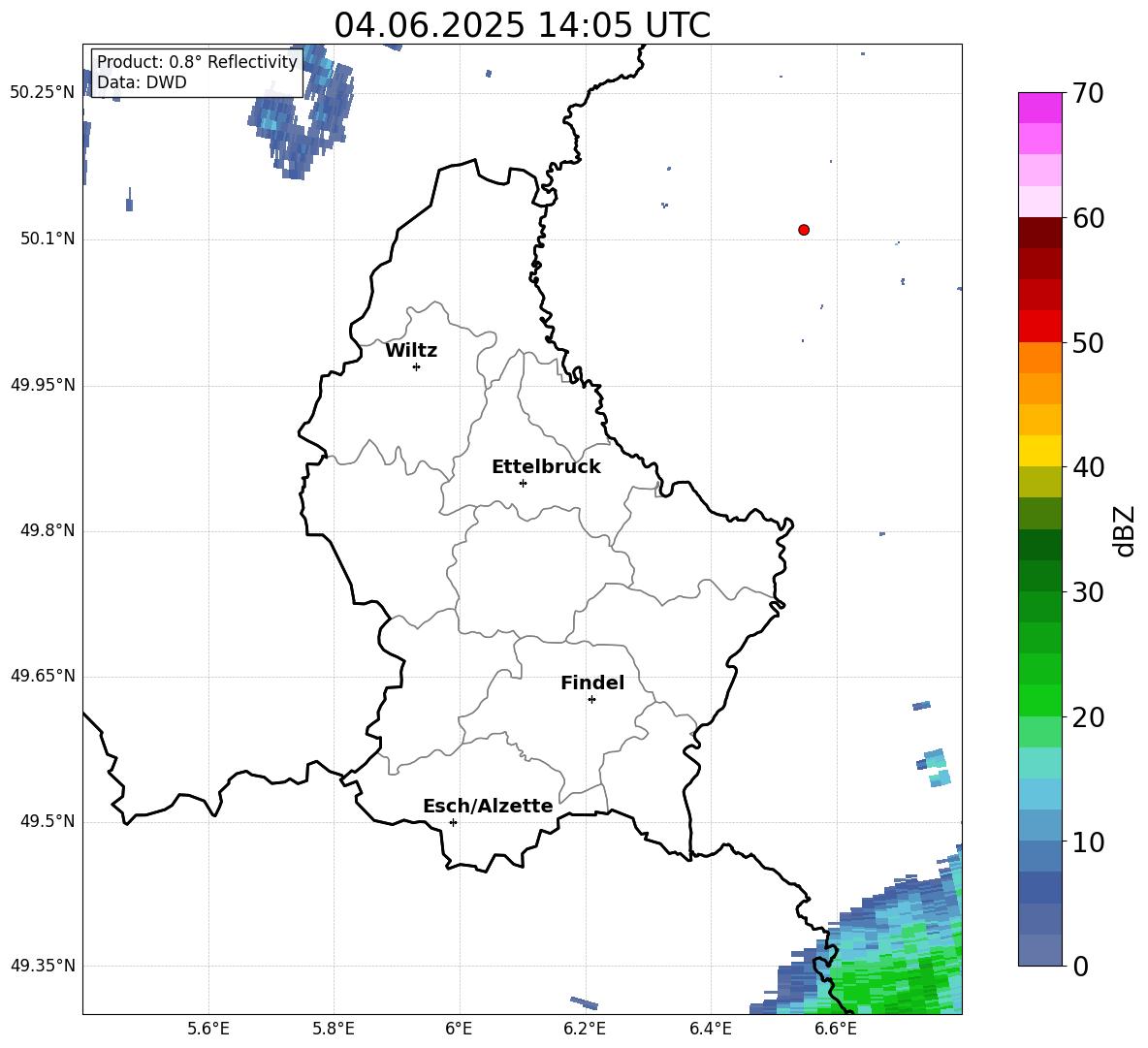Click the light cyan colorbar segment above 10

[x=1039, y=794]
